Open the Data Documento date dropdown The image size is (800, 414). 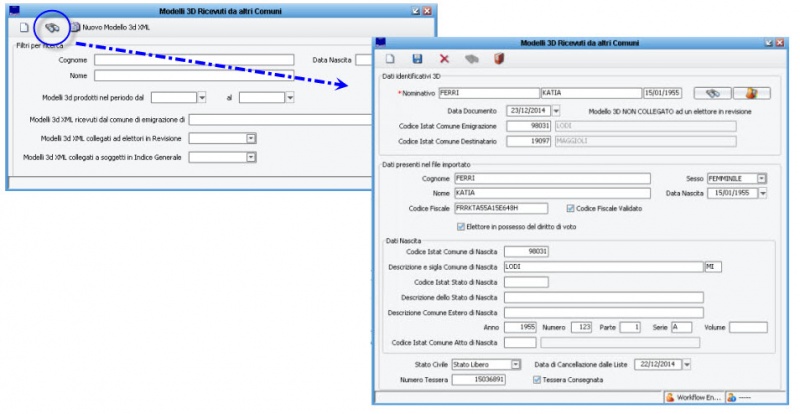pos(556,110)
